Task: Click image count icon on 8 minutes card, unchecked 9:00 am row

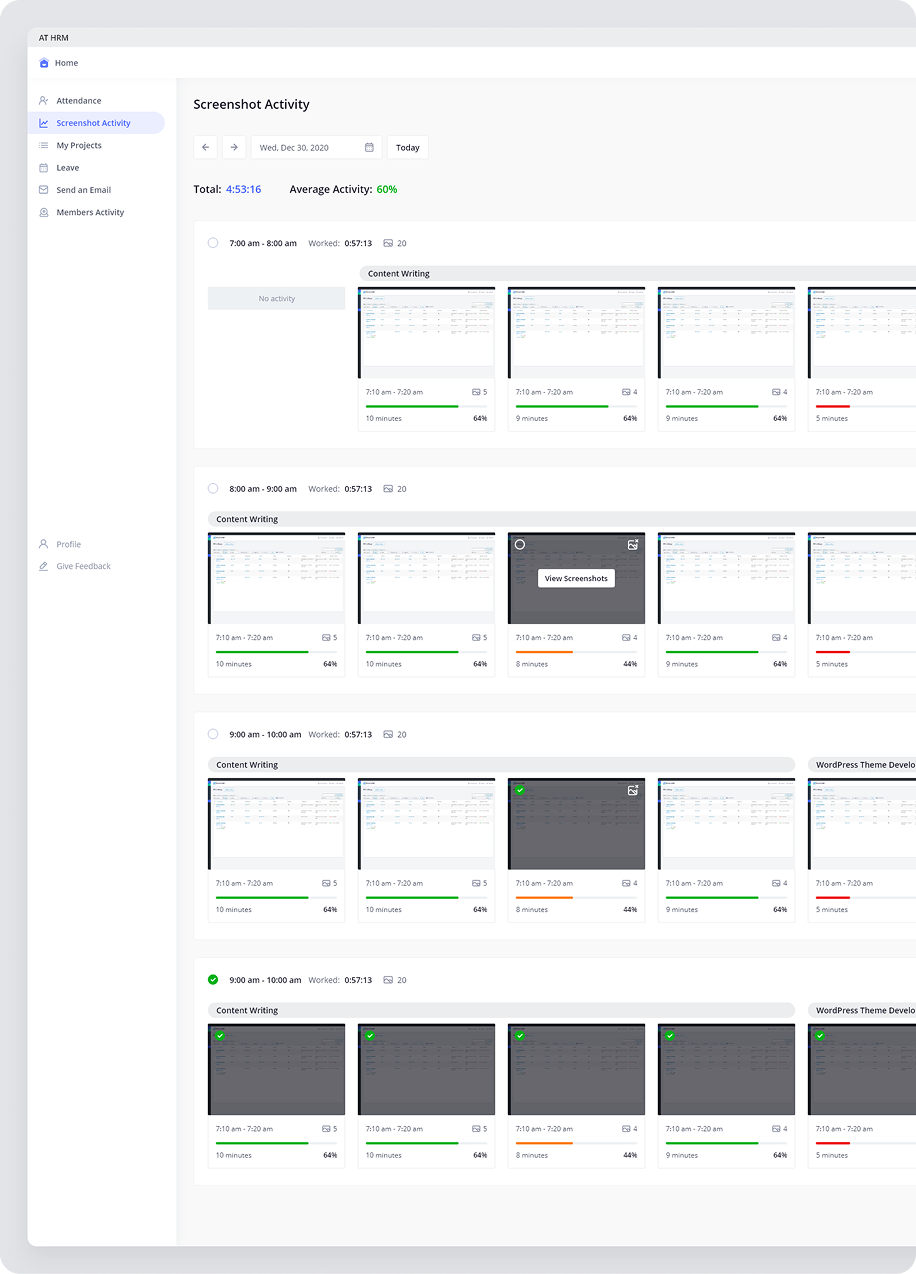Action: [626, 883]
